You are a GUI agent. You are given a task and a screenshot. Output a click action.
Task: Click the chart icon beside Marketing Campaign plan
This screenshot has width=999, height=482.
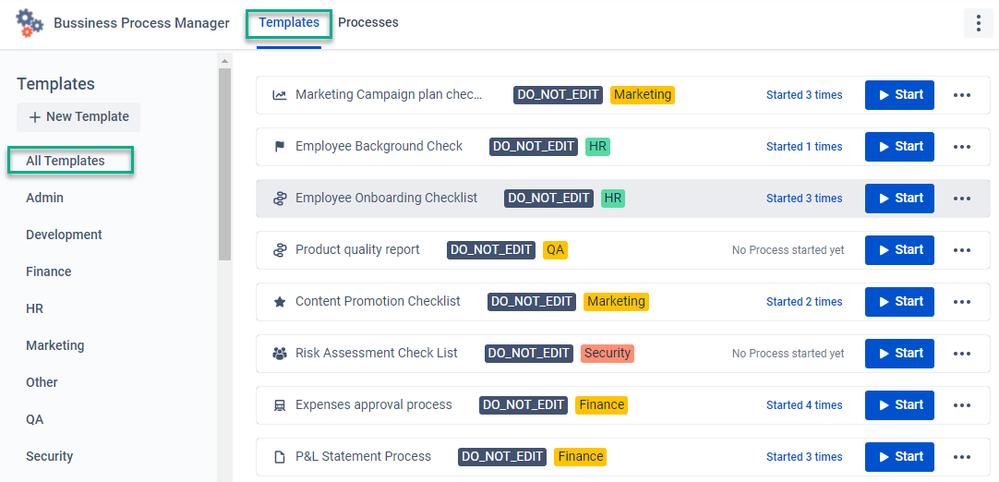pos(279,95)
